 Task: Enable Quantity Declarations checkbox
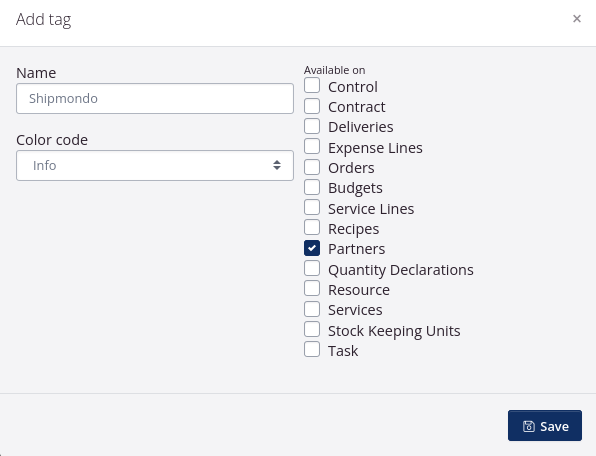point(312,268)
